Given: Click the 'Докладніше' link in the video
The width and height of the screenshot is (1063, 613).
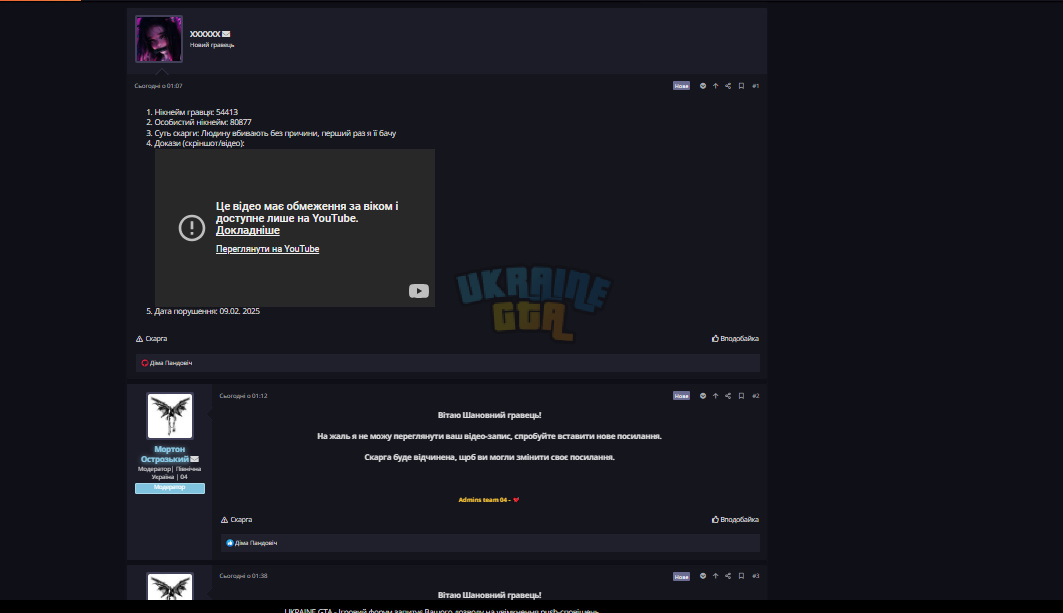Looking at the screenshot, I should (x=247, y=231).
